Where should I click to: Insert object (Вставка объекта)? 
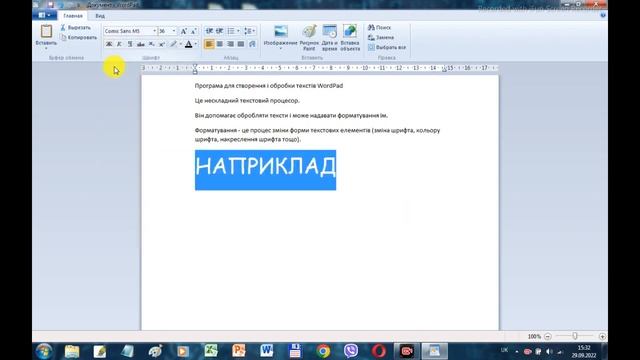(350, 38)
